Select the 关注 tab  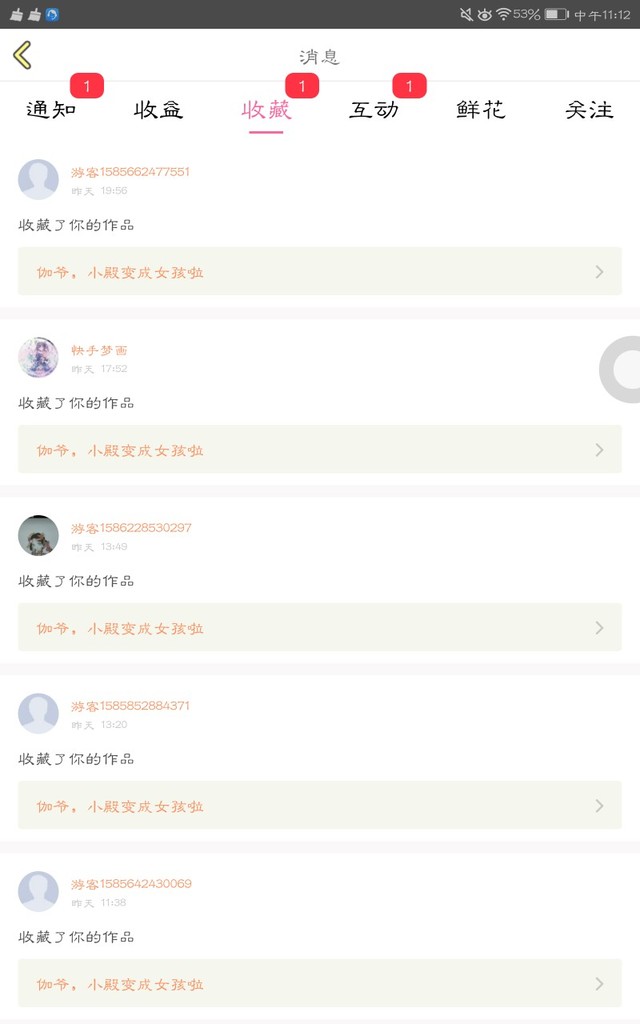[589, 110]
